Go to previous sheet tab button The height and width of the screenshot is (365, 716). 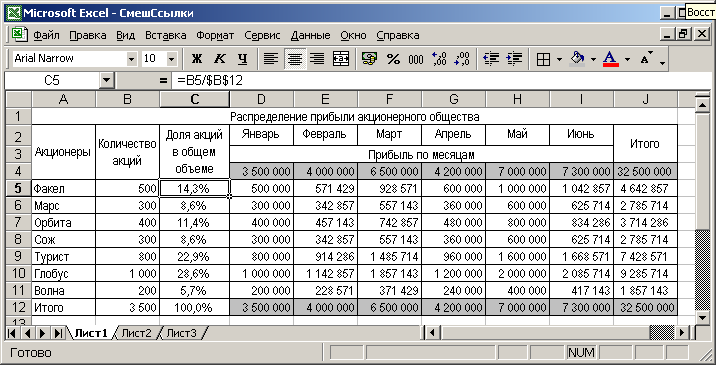pyautogui.click(x=27, y=333)
